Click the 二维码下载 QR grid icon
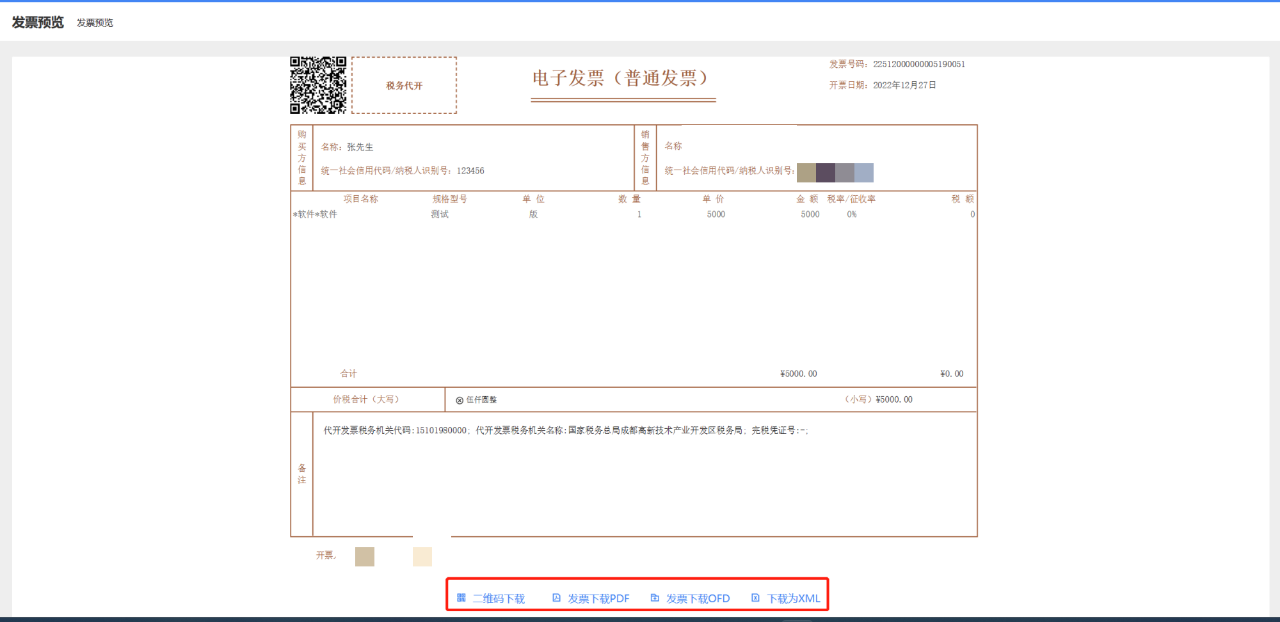Image resolution: width=1280 pixels, height=622 pixels. pyautogui.click(x=461, y=598)
